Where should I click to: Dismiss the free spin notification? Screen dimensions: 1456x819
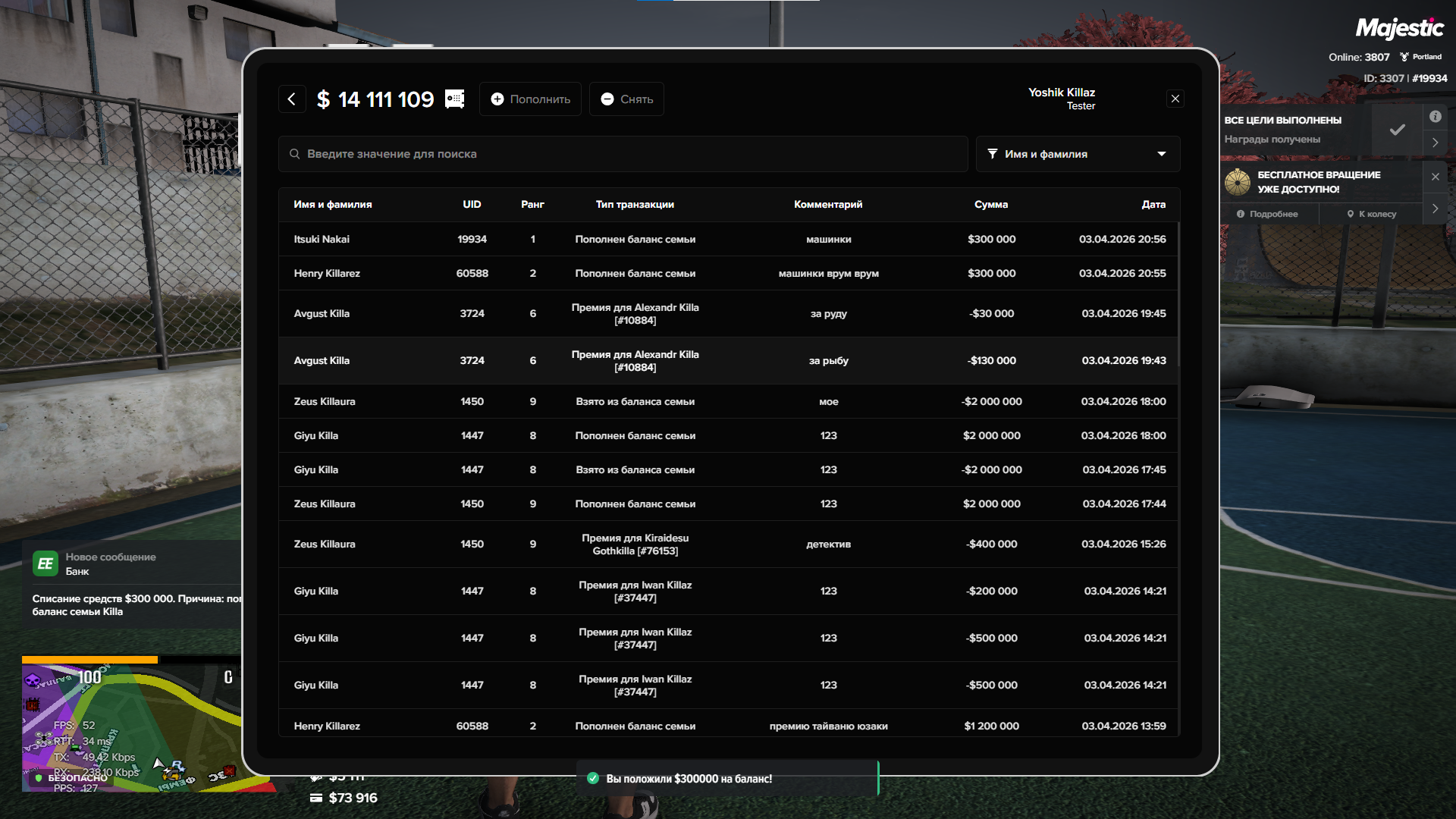(x=1435, y=177)
